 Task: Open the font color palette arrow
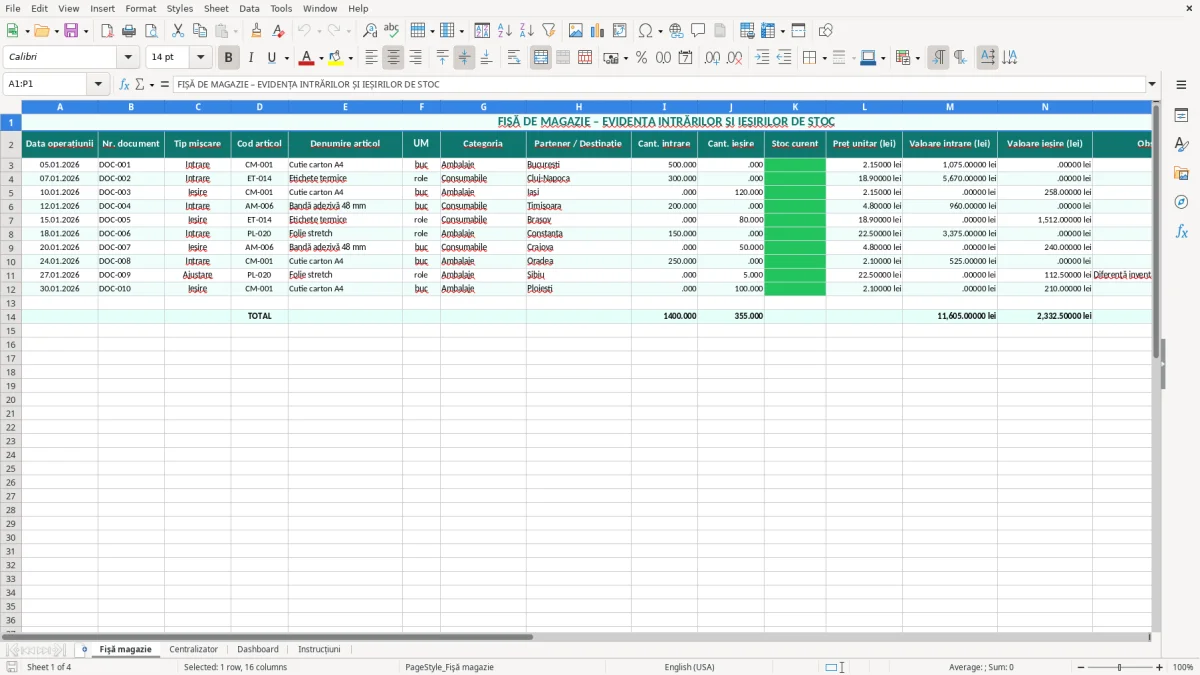[321, 58]
